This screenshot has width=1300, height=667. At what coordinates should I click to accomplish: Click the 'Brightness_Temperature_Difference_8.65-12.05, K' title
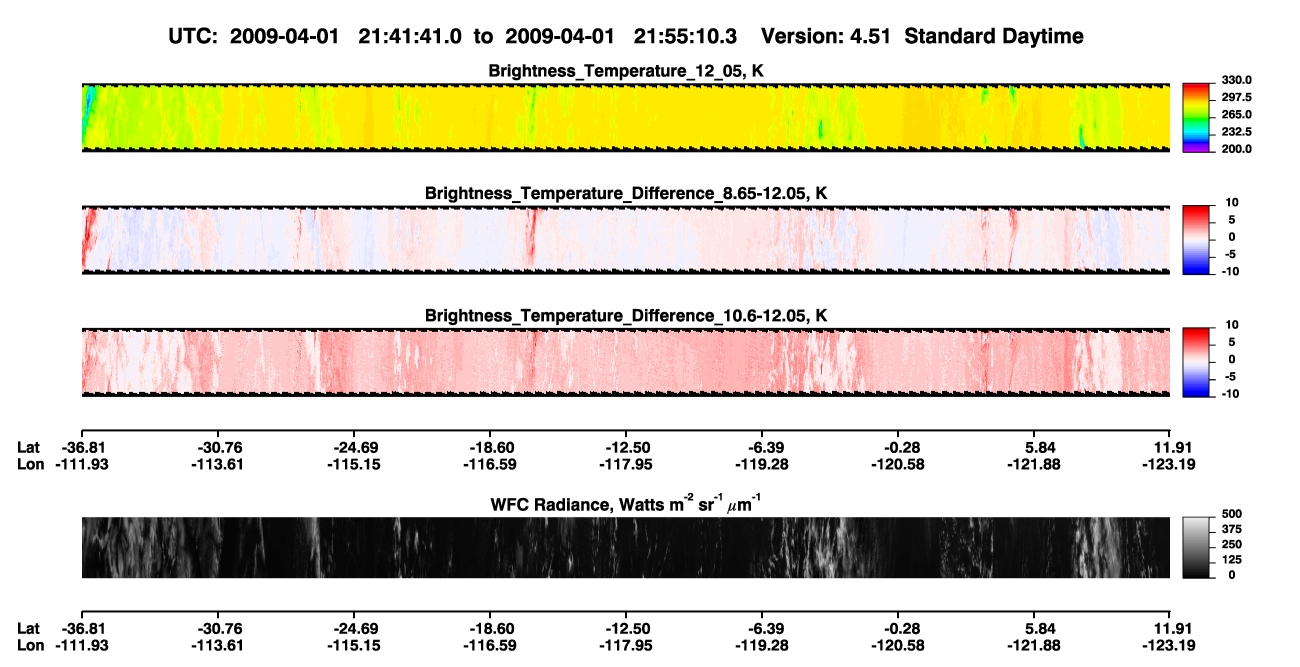[x=626, y=193]
